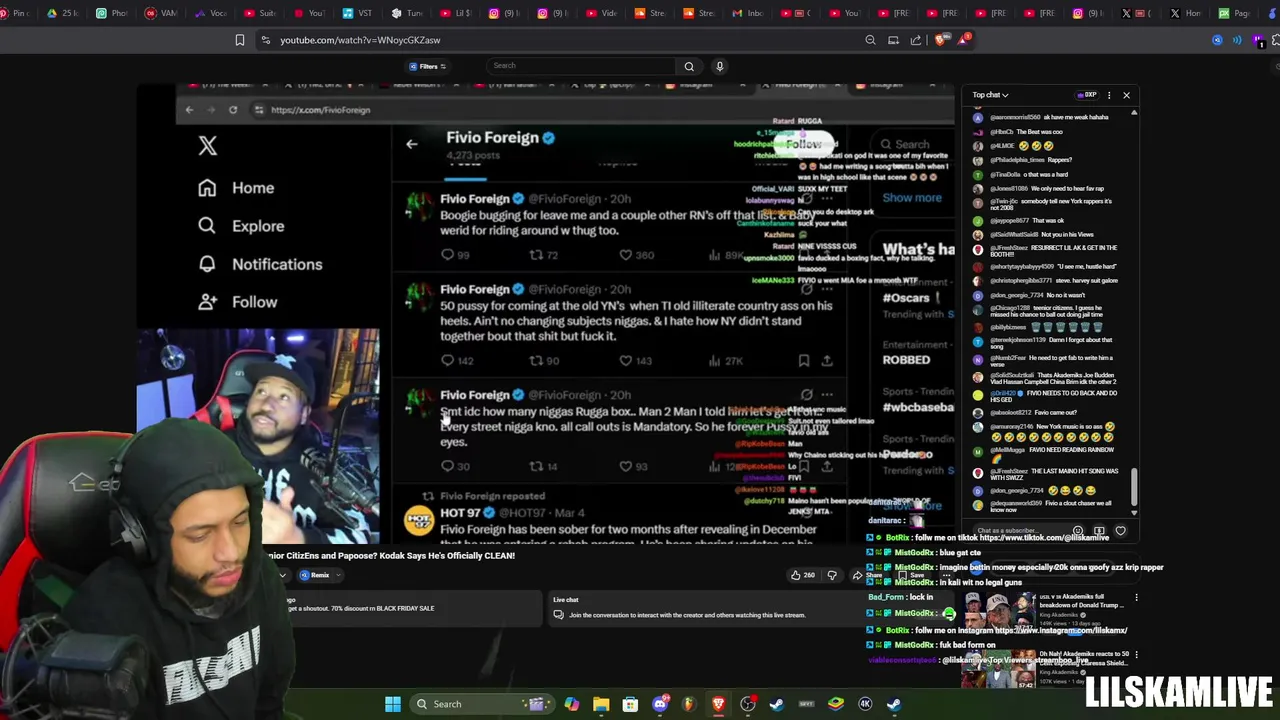
Task: Open Follow in the X sidebar
Action: click(237, 302)
